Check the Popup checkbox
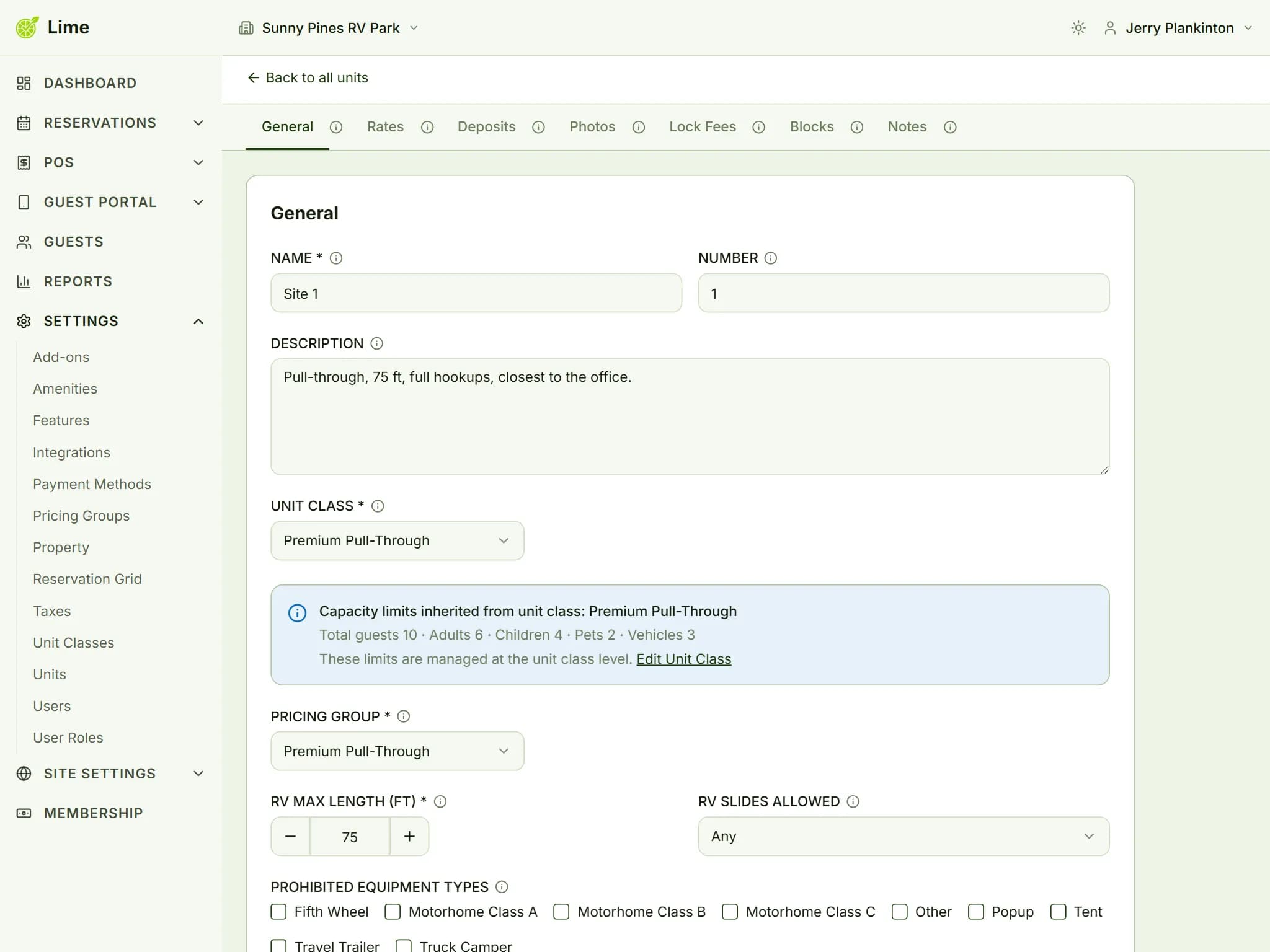 (976, 912)
